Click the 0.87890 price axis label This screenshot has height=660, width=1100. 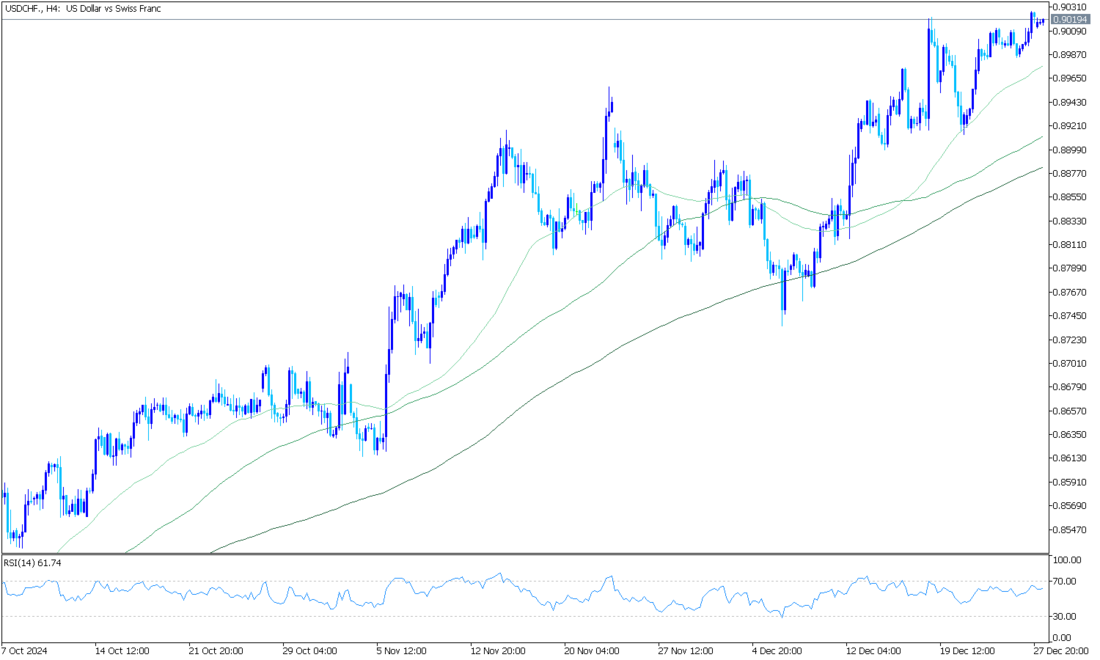[1069, 269]
